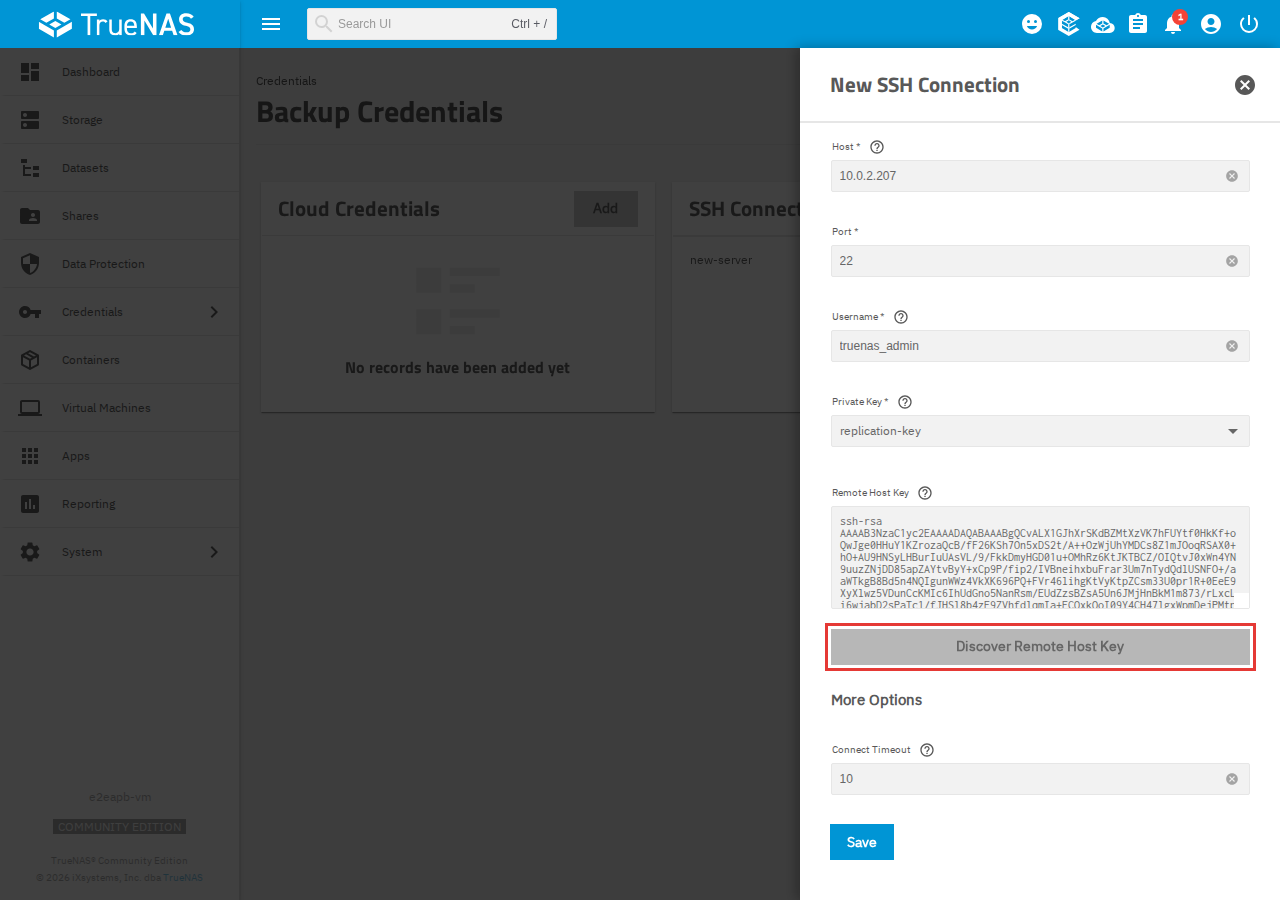Open Storage from the sidebar
Screen dimensions: 1280x900
pyautogui.click(x=120, y=120)
